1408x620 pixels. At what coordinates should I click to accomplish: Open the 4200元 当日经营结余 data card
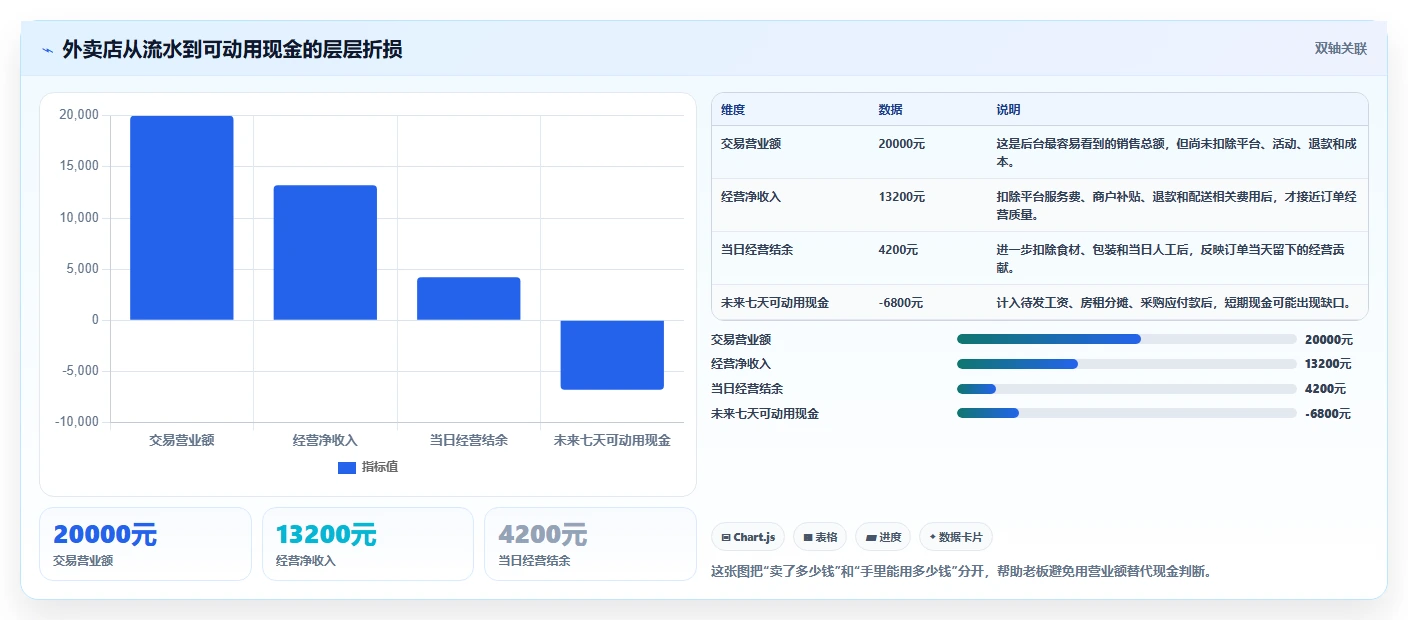590,544
